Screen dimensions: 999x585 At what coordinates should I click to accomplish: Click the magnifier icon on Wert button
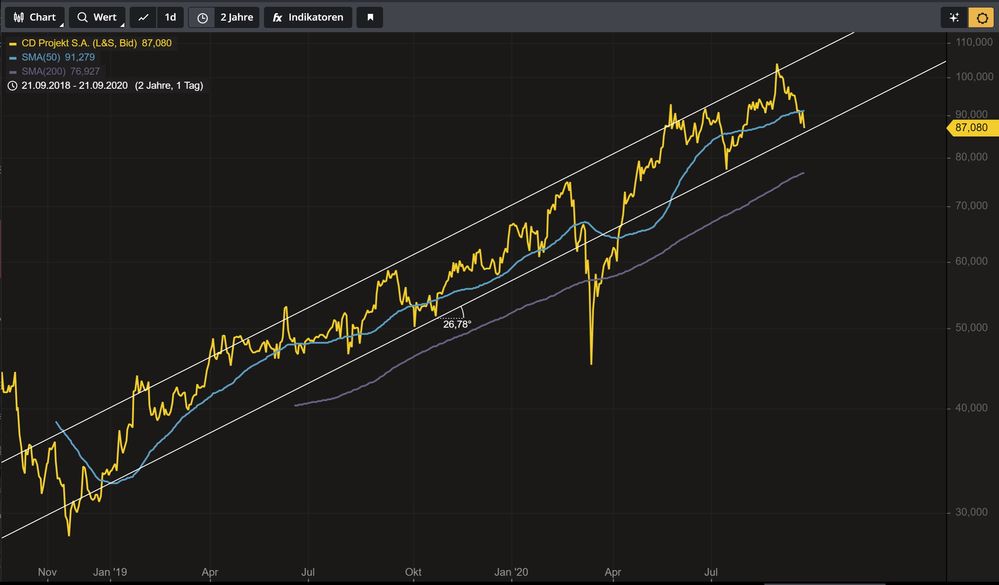[82, 17]
